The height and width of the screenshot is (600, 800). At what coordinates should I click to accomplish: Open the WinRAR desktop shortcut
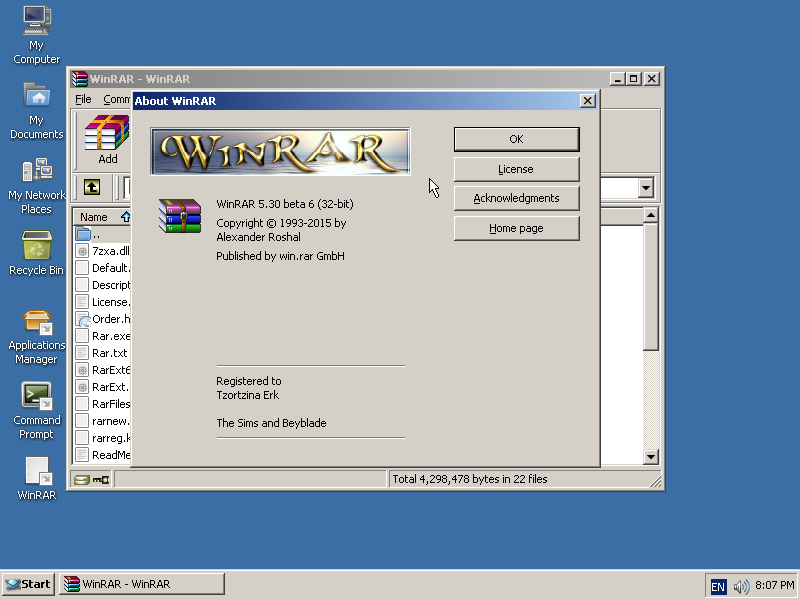(x=36, y=470)
